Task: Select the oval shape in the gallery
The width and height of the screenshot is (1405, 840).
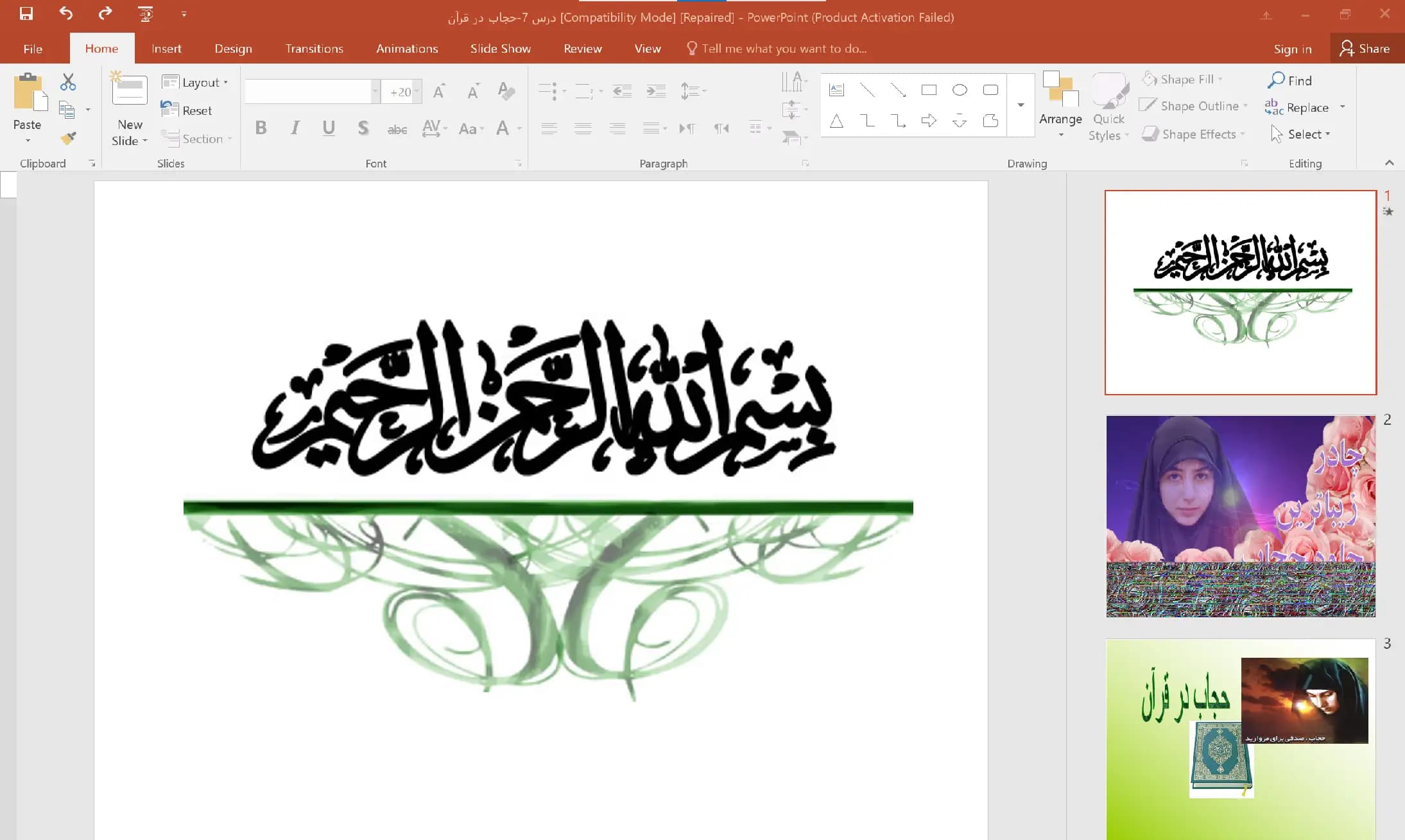Action: tap(960, 90)
